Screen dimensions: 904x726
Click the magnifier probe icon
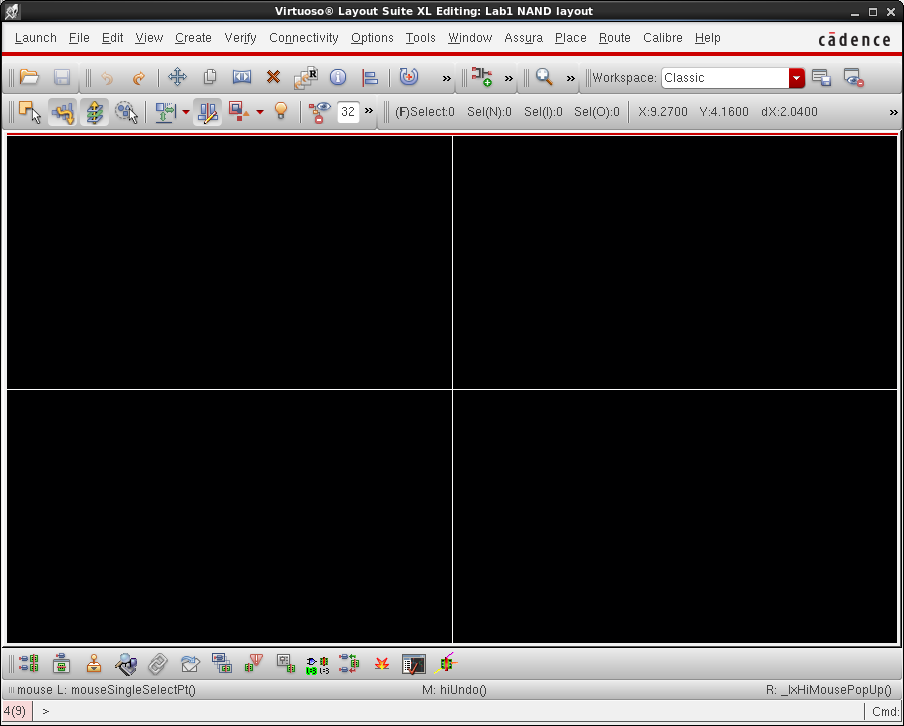coord(126,664)
